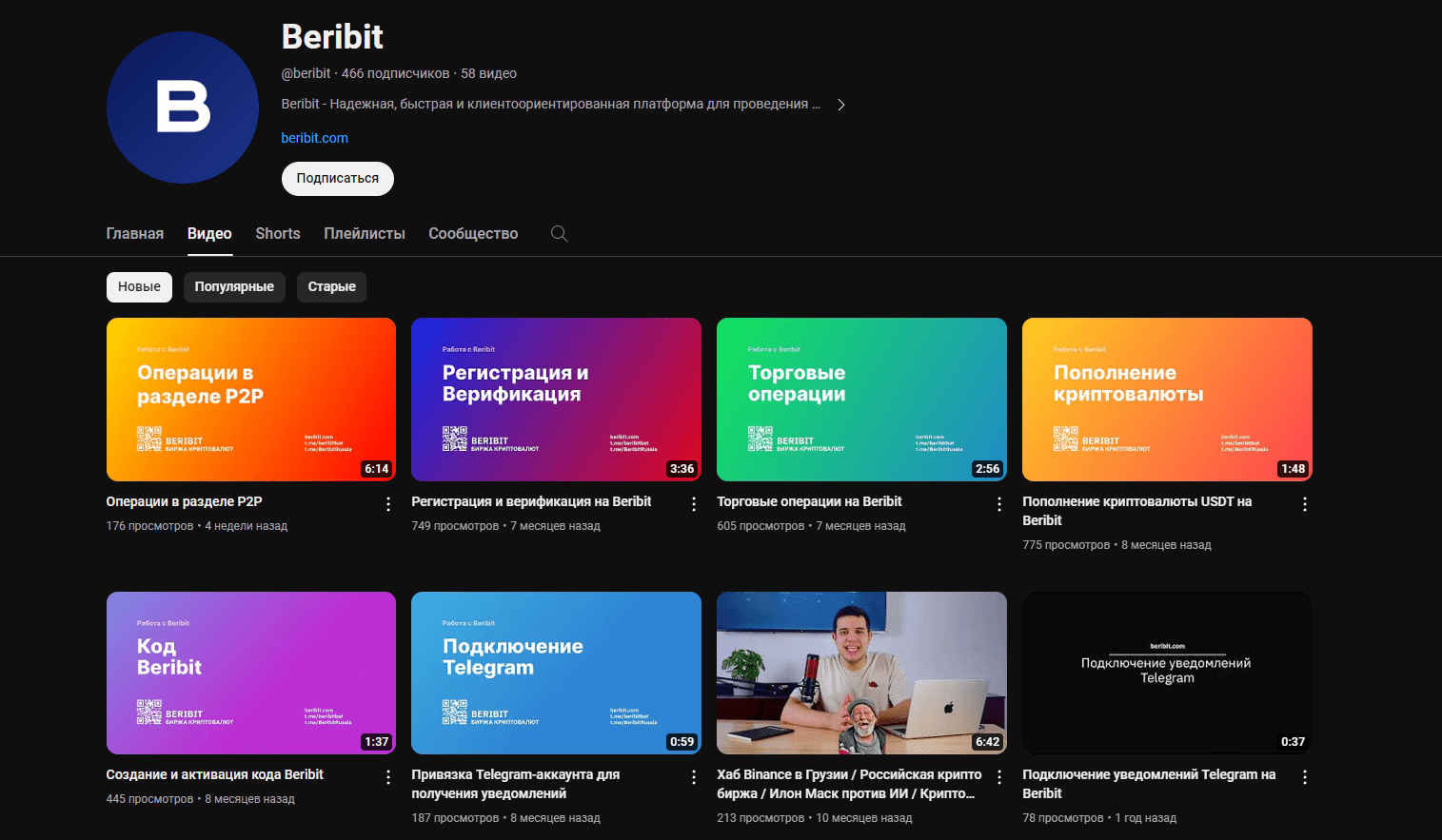
Task: Click the 213 просмотров view count
Action: (x=761, y=818)
